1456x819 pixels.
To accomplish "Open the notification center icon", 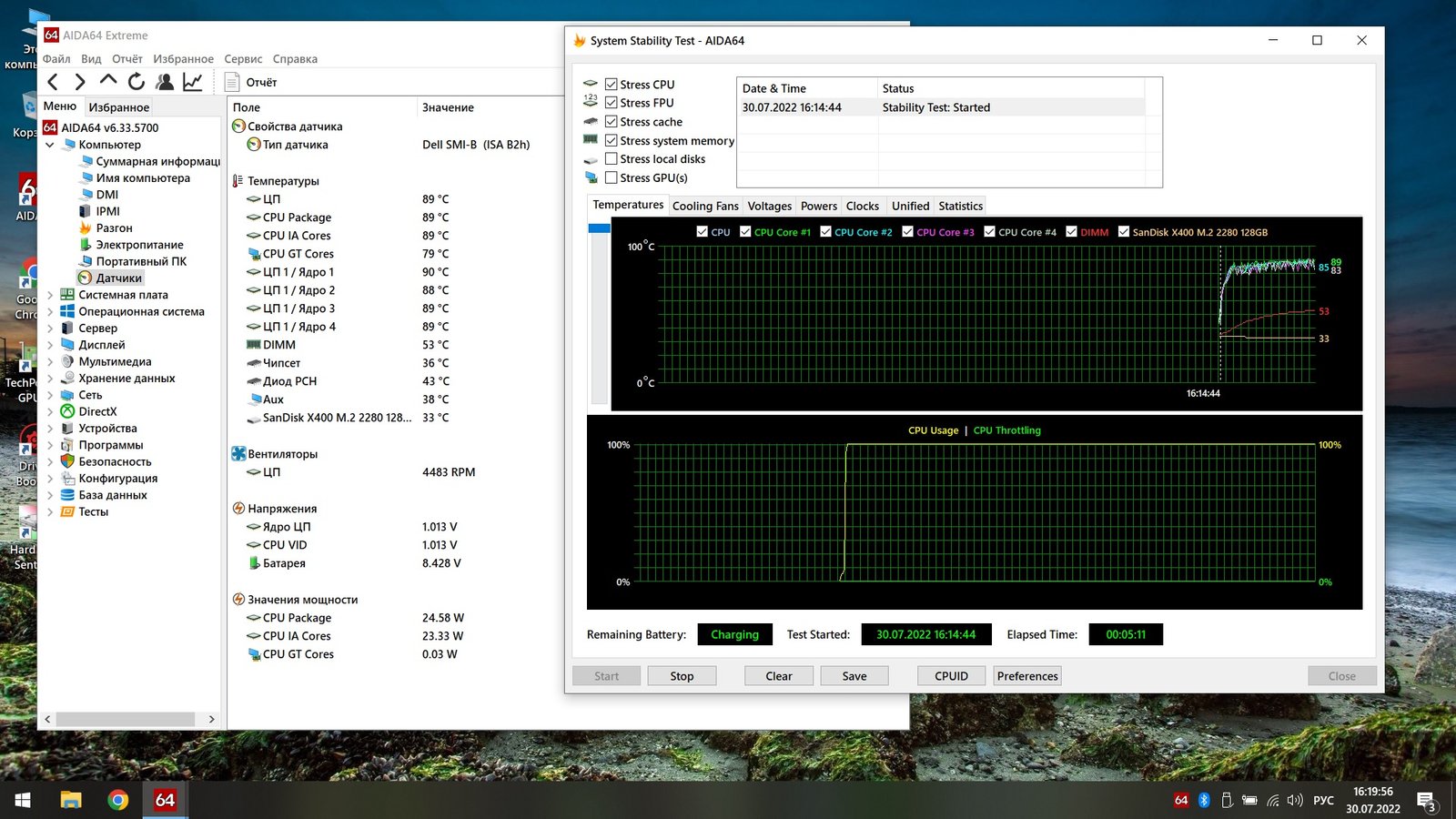I will tap(1426, 801).
